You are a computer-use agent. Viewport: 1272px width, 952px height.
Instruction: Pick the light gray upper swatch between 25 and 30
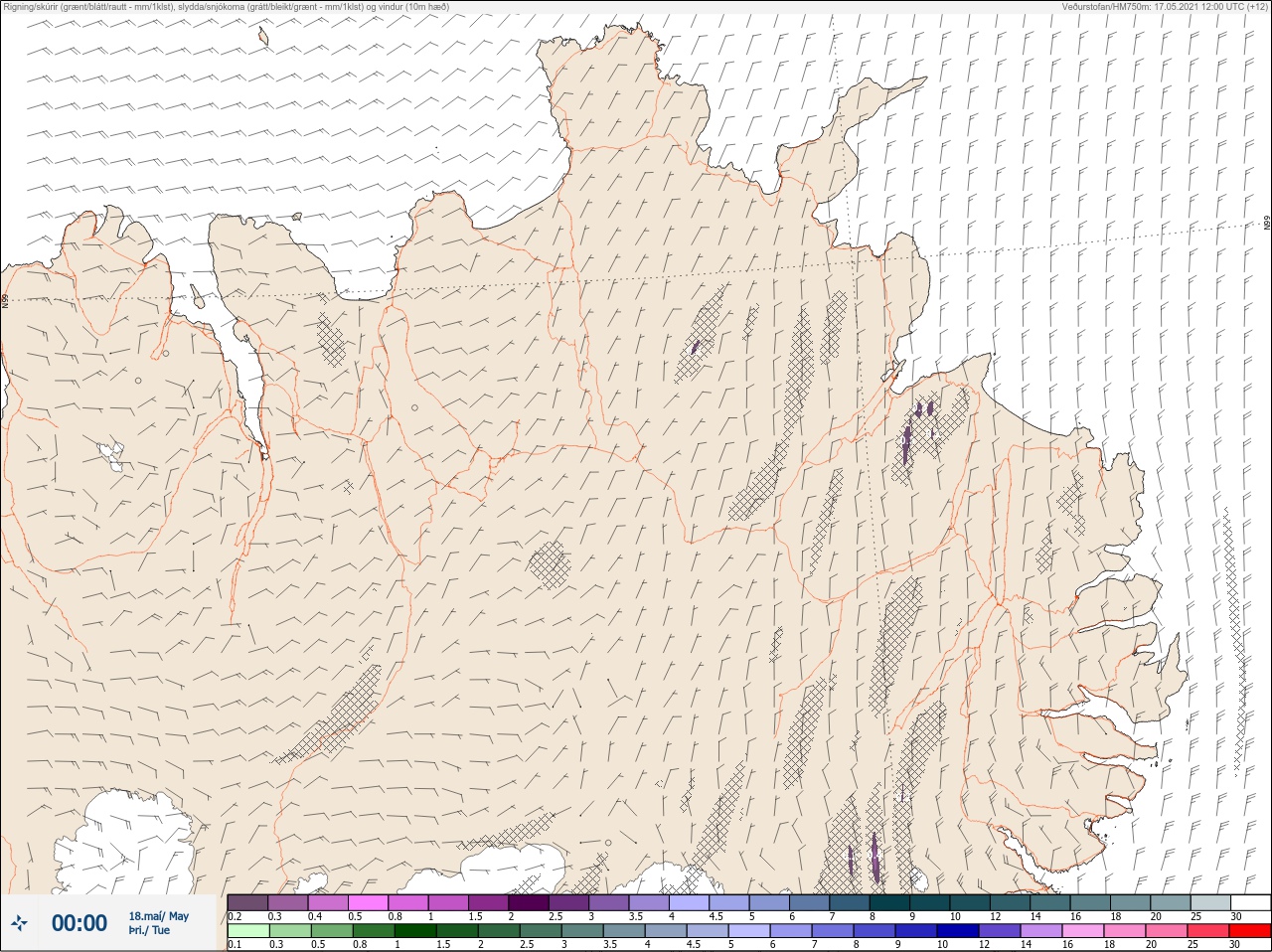tap(1209, 902)
